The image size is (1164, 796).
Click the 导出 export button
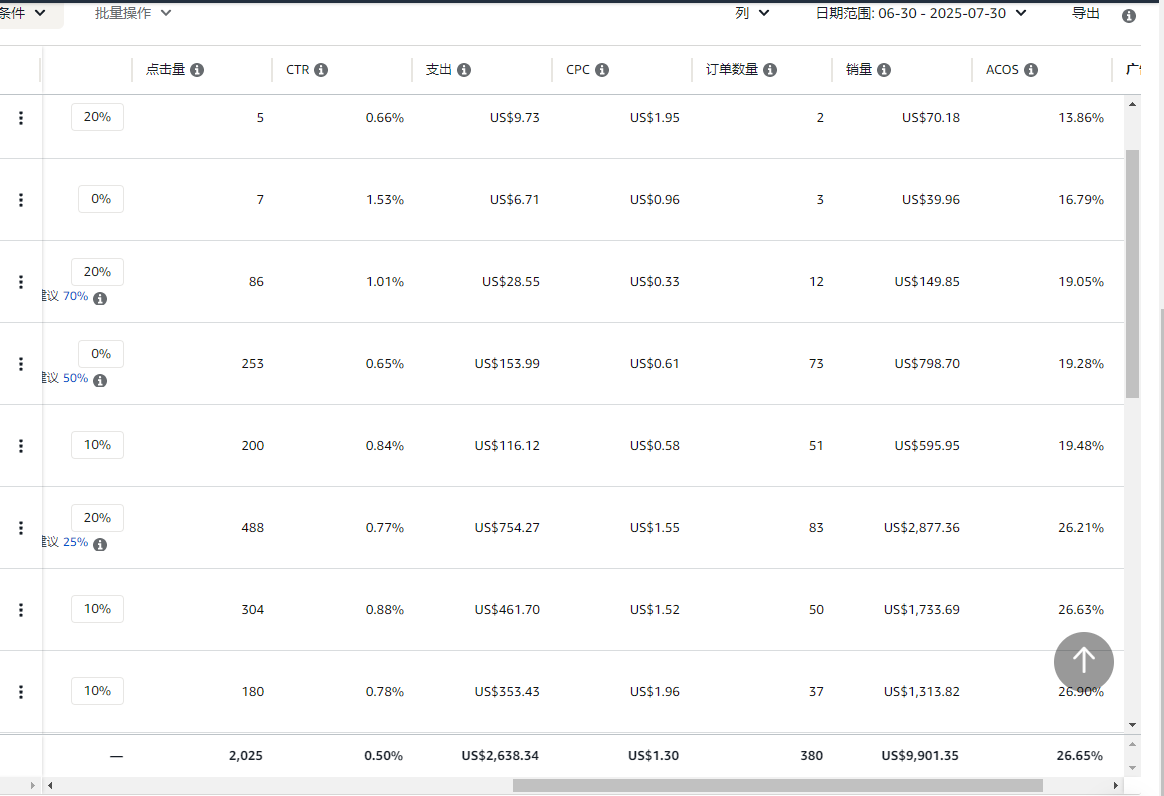(x=1085, y=13)
